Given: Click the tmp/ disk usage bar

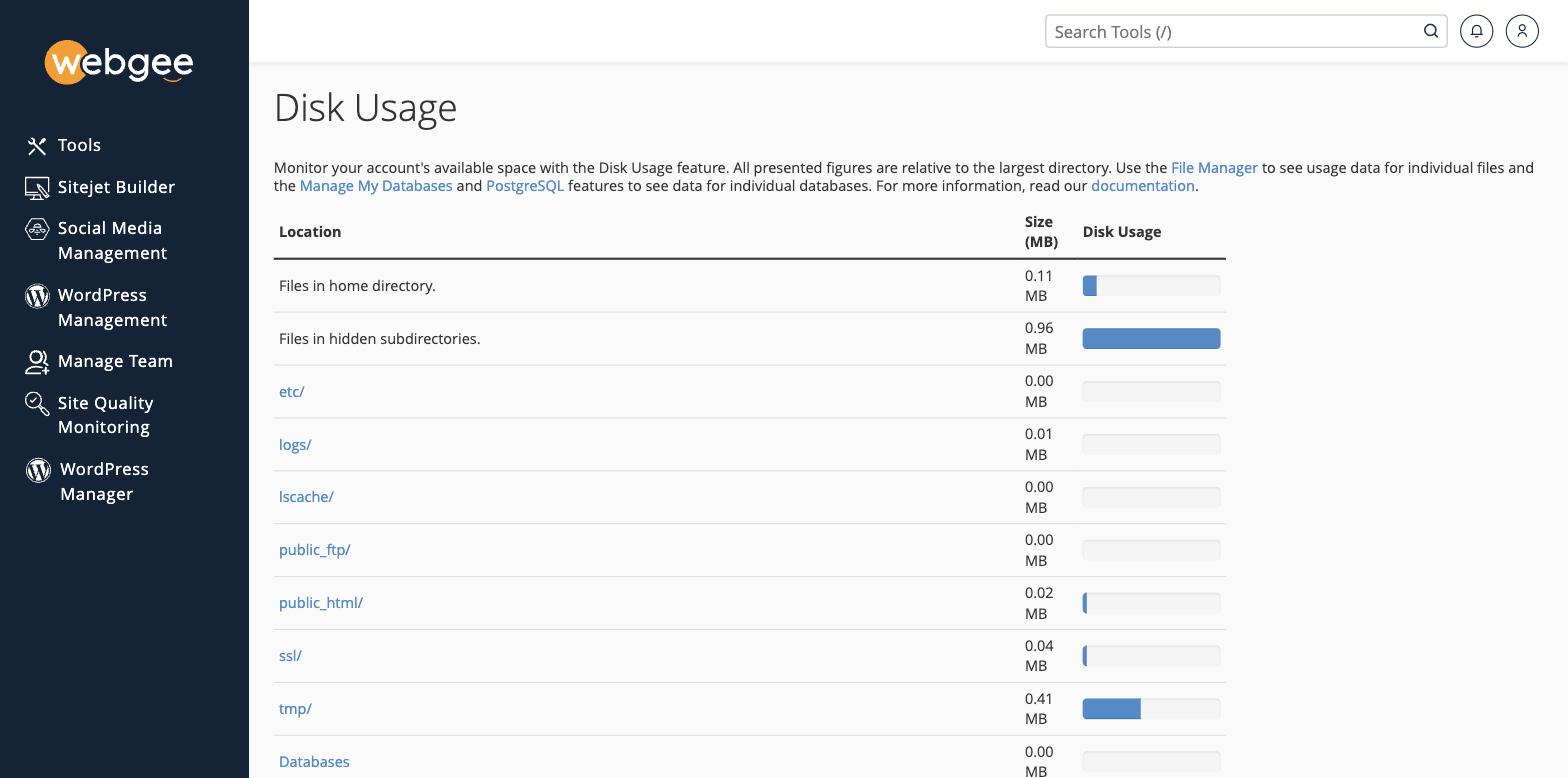Looking at the screenshot, I should (x=1151, y=709).
